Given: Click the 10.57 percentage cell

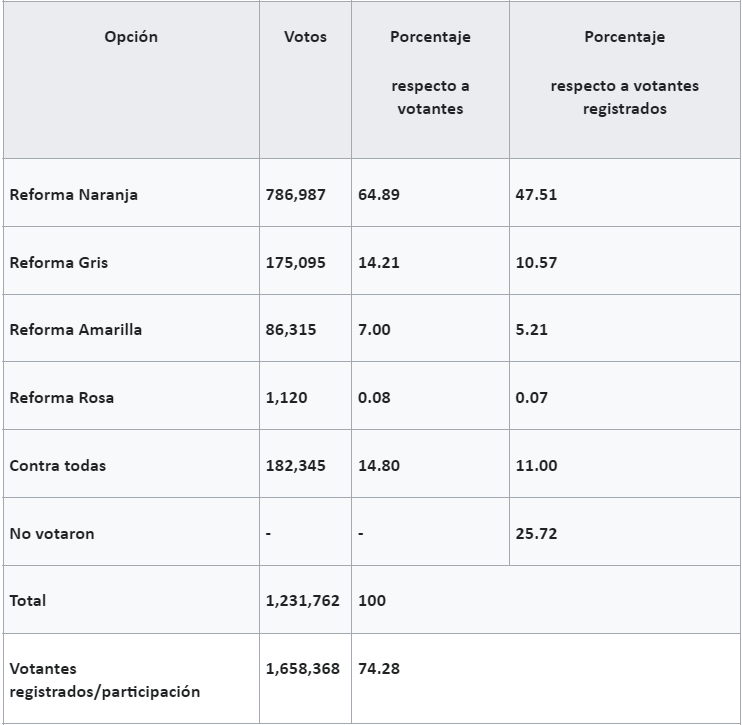Looking at the screenshot, I should tap(536, 263).
